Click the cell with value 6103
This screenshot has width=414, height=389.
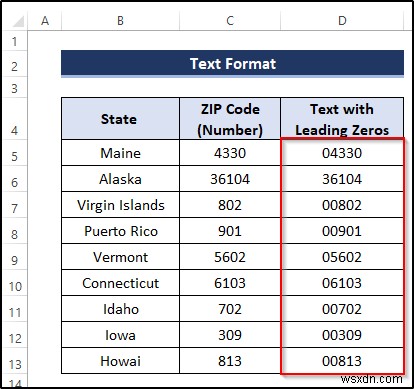point(230,283)
